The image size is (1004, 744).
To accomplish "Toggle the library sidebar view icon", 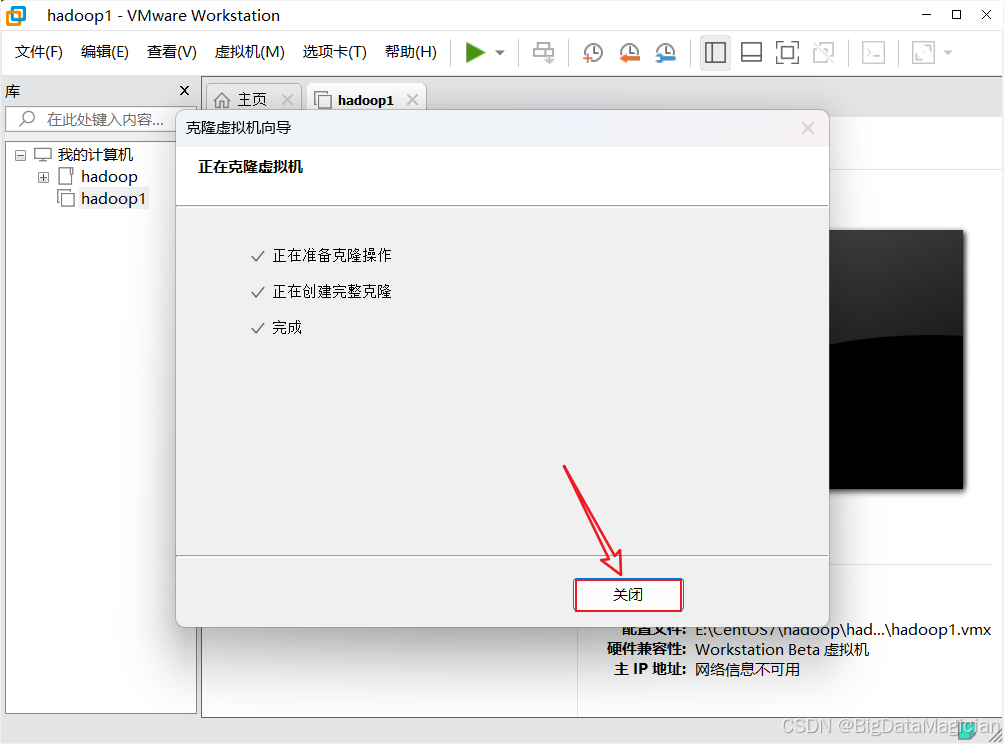I will click(715, 53).
